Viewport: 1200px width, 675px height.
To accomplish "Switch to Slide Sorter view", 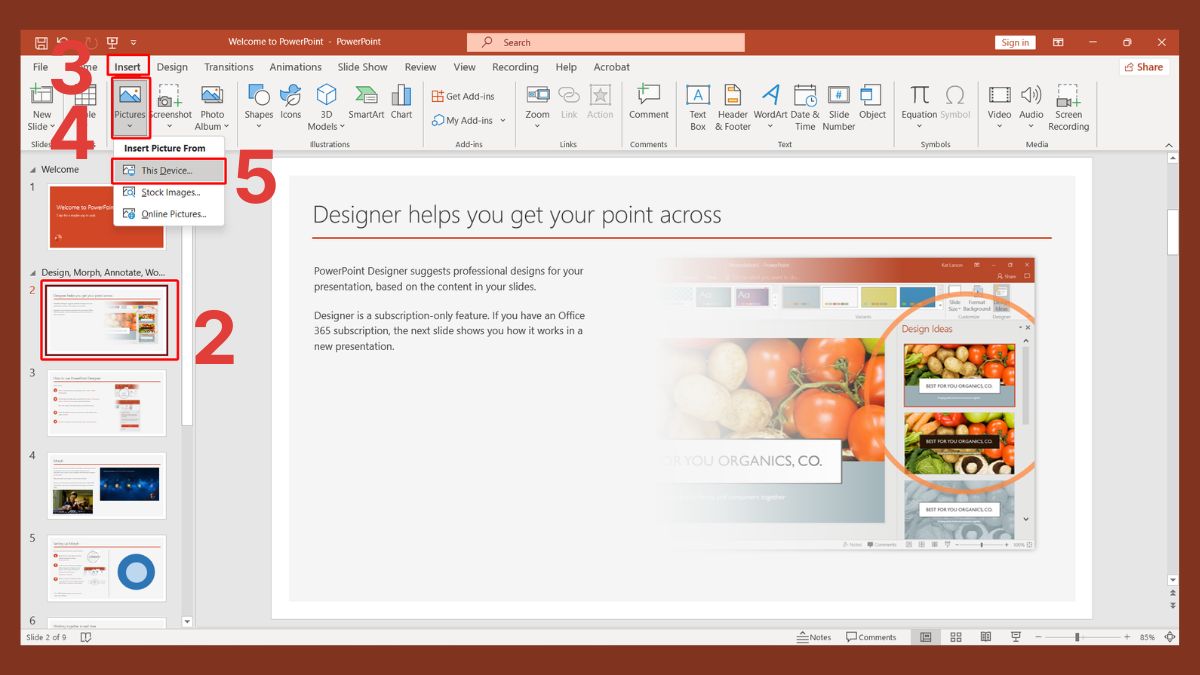I will pos(955,637).
